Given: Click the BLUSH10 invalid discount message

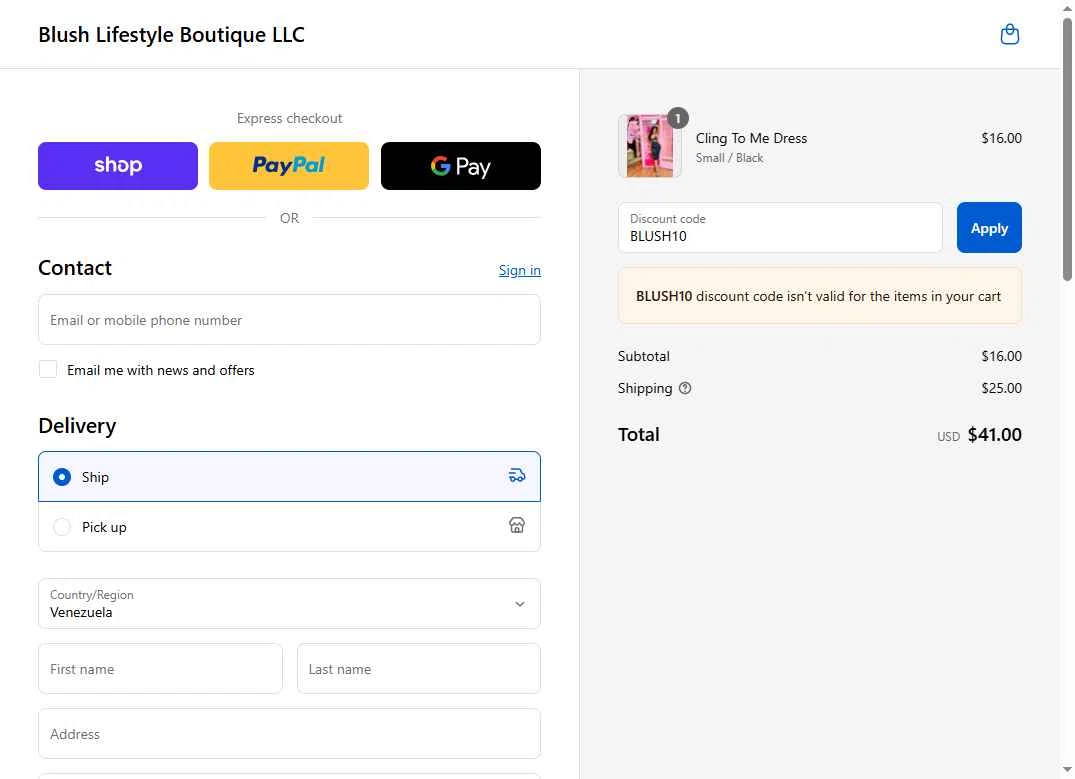Looking at the screenshot, I should click(820, 296).
